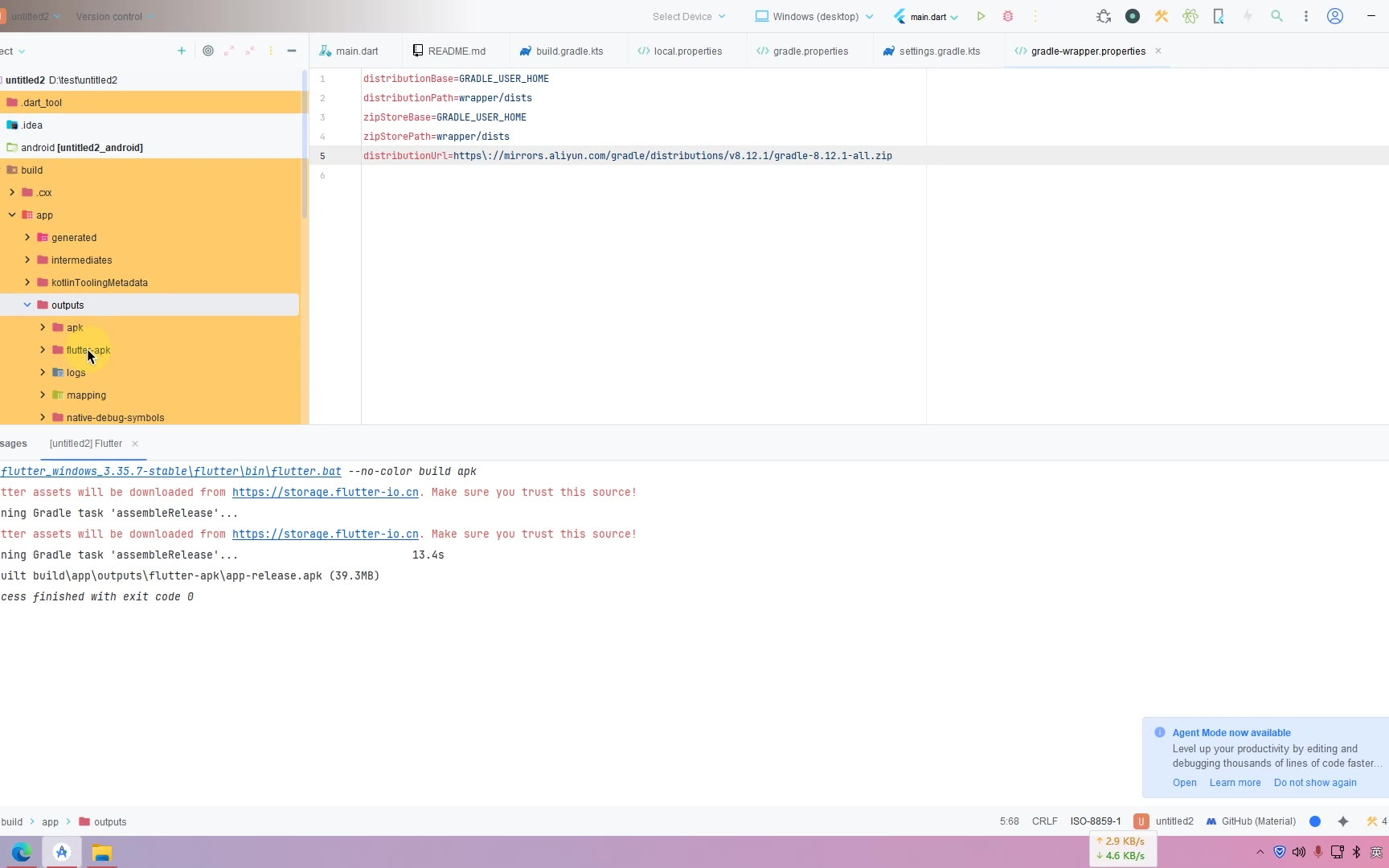1389x868 pixels.
Task: Click Expand All arrows in project panel
Action: (x=229, y=51)
